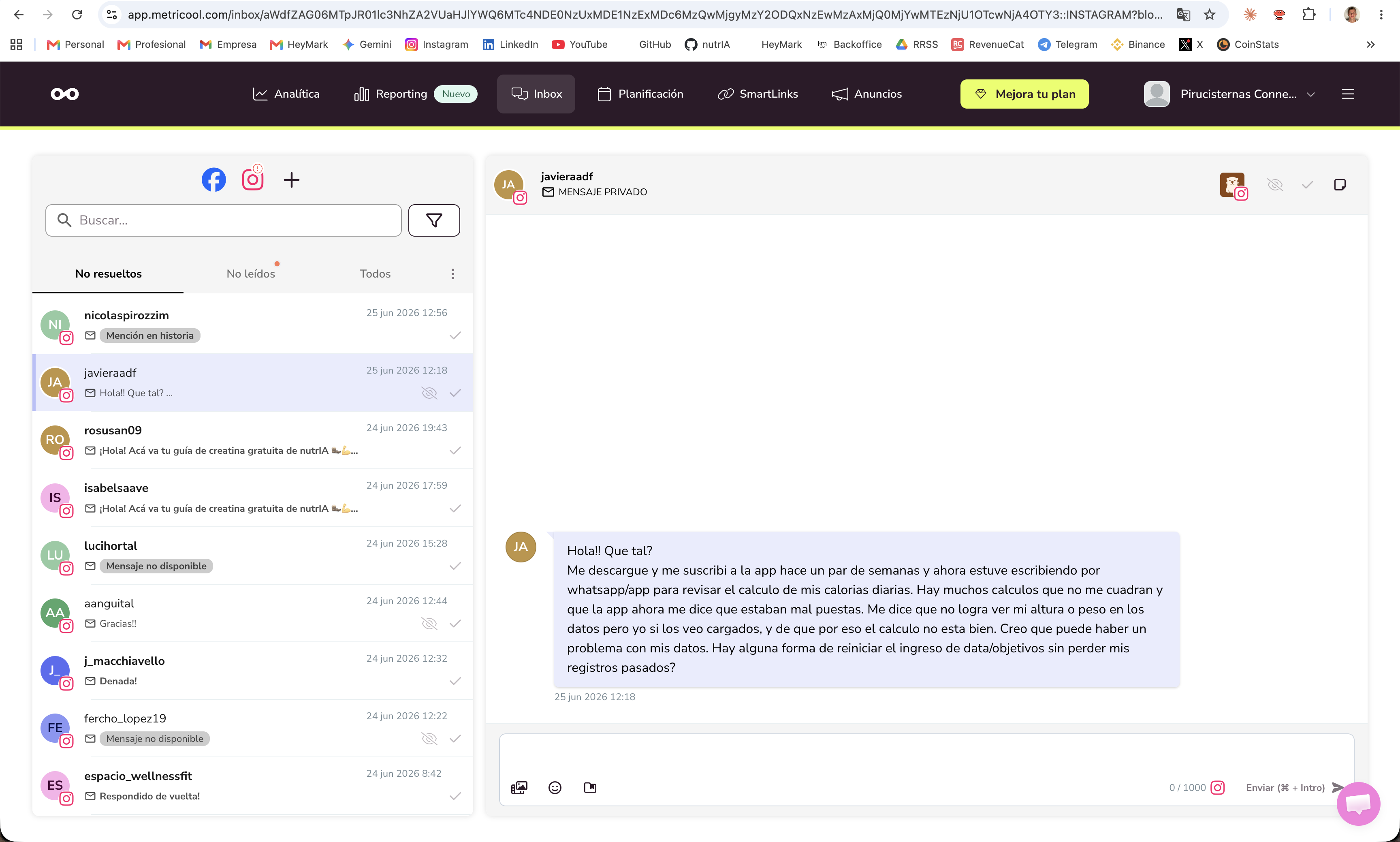Switch to the No leídos tab

(x=251, y=274)
